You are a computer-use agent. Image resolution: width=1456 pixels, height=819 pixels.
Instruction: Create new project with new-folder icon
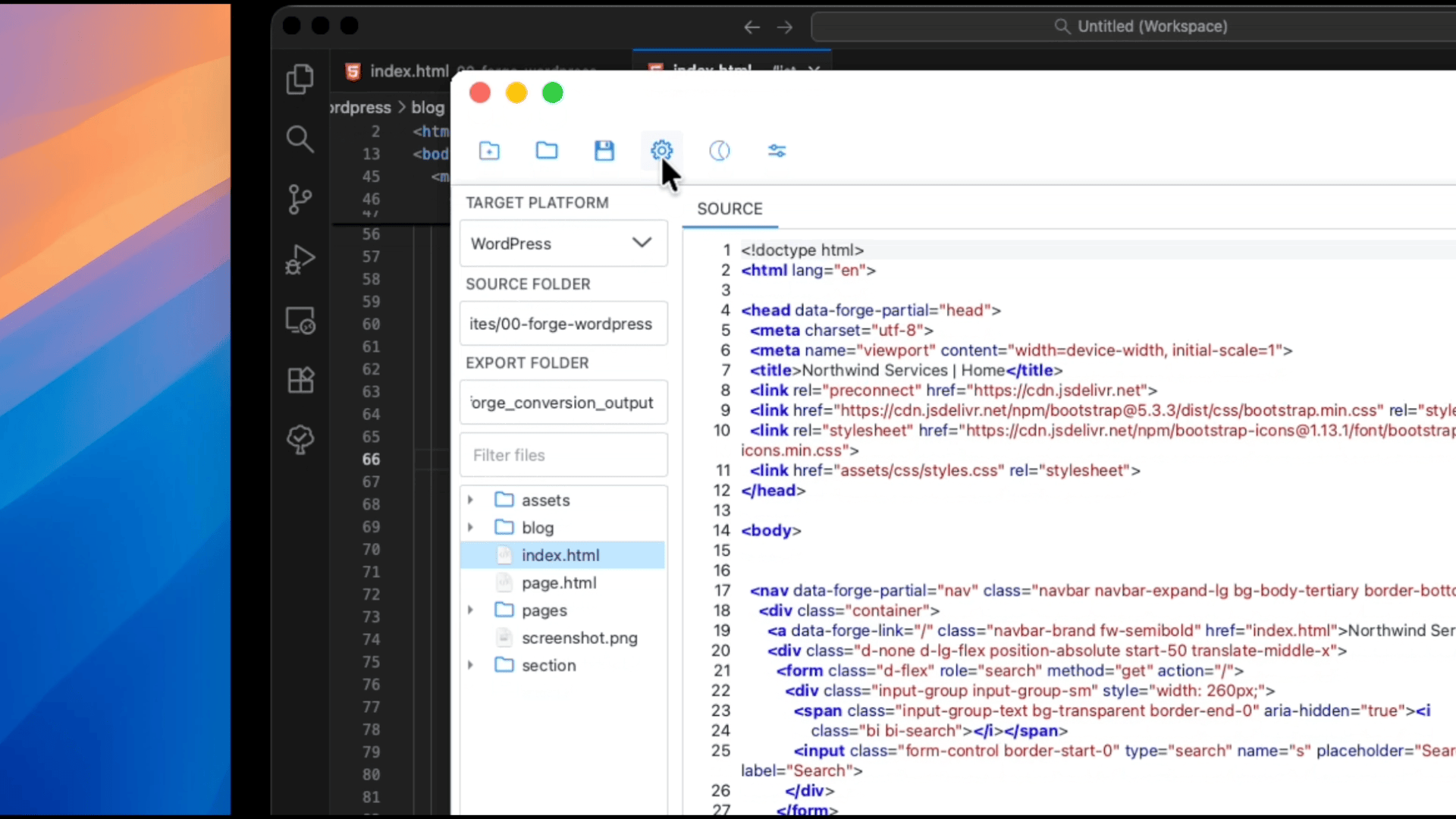click(x=489, y=151)
